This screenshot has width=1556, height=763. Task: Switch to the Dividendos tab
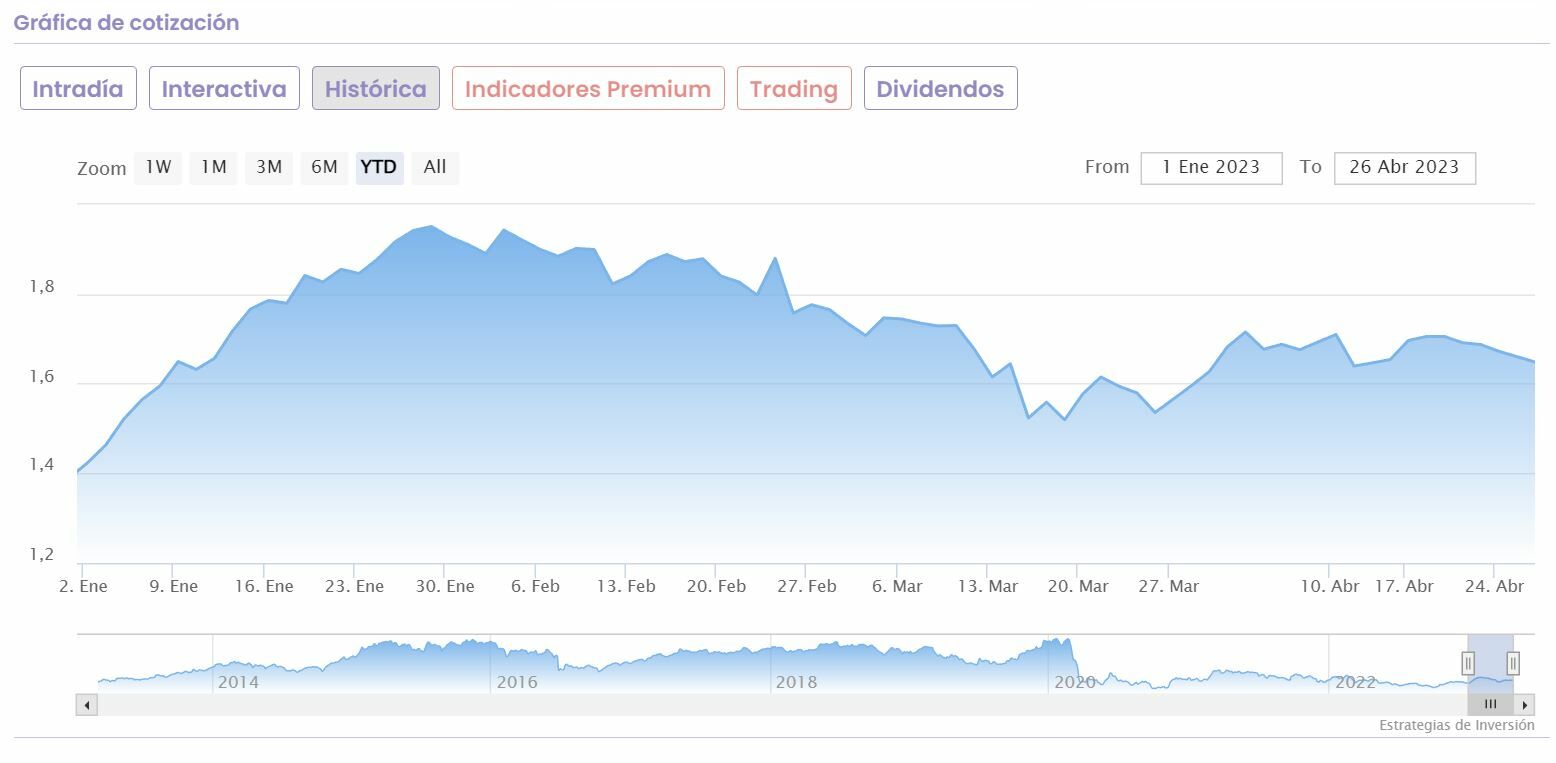(x=940, y=89)
